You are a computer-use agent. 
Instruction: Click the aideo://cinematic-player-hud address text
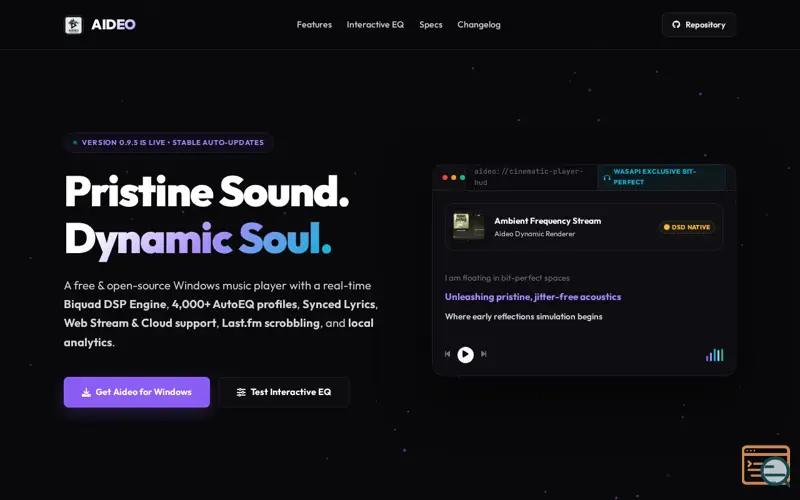point(529,177)
